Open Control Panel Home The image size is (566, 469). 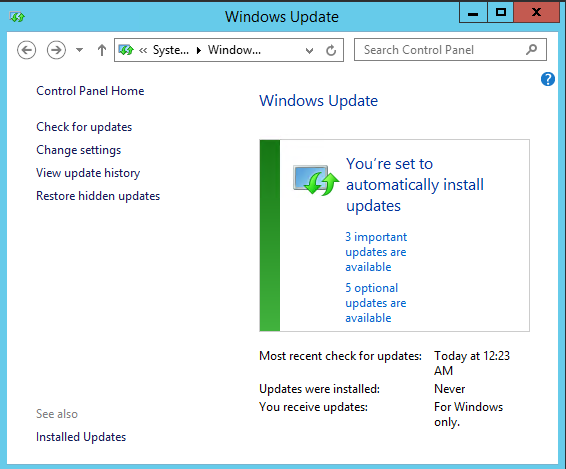pos(90,91)
